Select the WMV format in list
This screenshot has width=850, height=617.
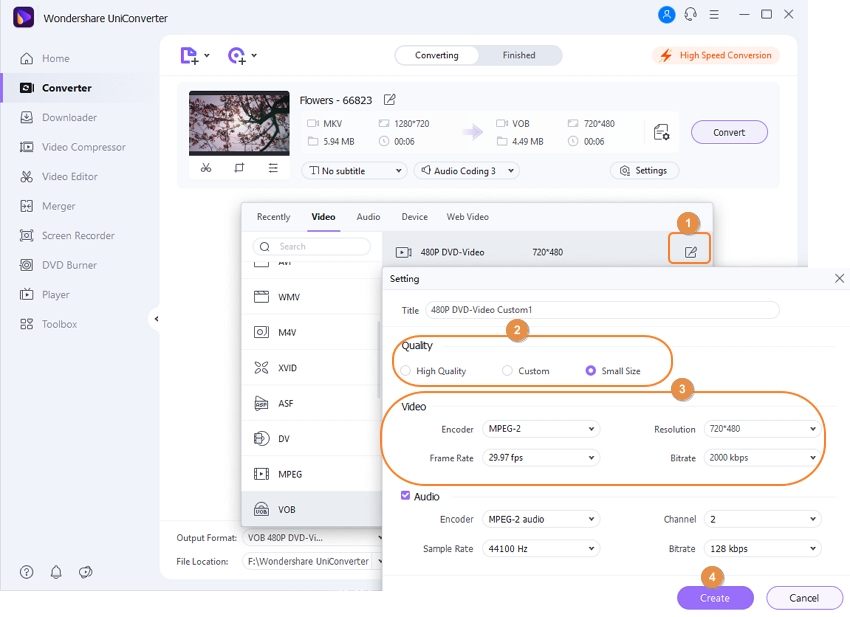pyautogui.click(x=312, y=297)
